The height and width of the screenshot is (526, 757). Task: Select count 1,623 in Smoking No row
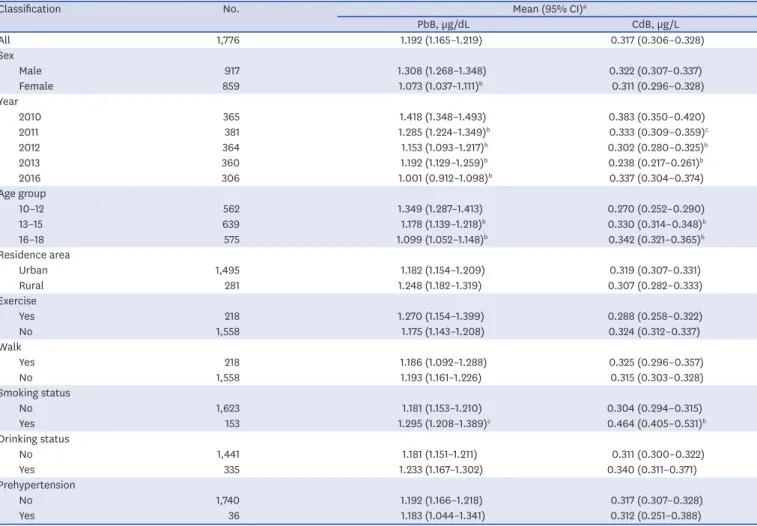(228, 409)
